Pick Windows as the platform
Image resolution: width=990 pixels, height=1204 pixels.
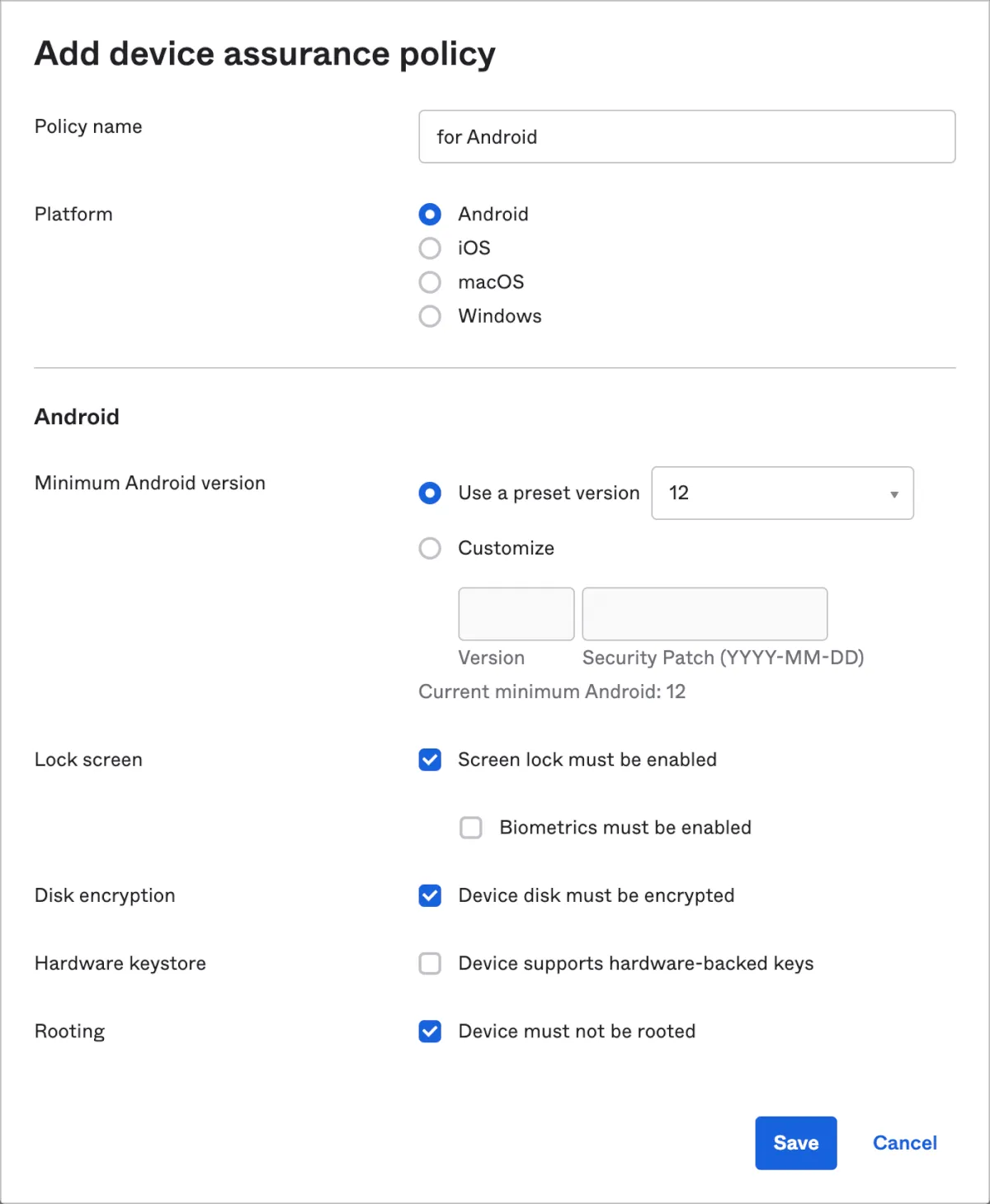click(x=430, y=316)
